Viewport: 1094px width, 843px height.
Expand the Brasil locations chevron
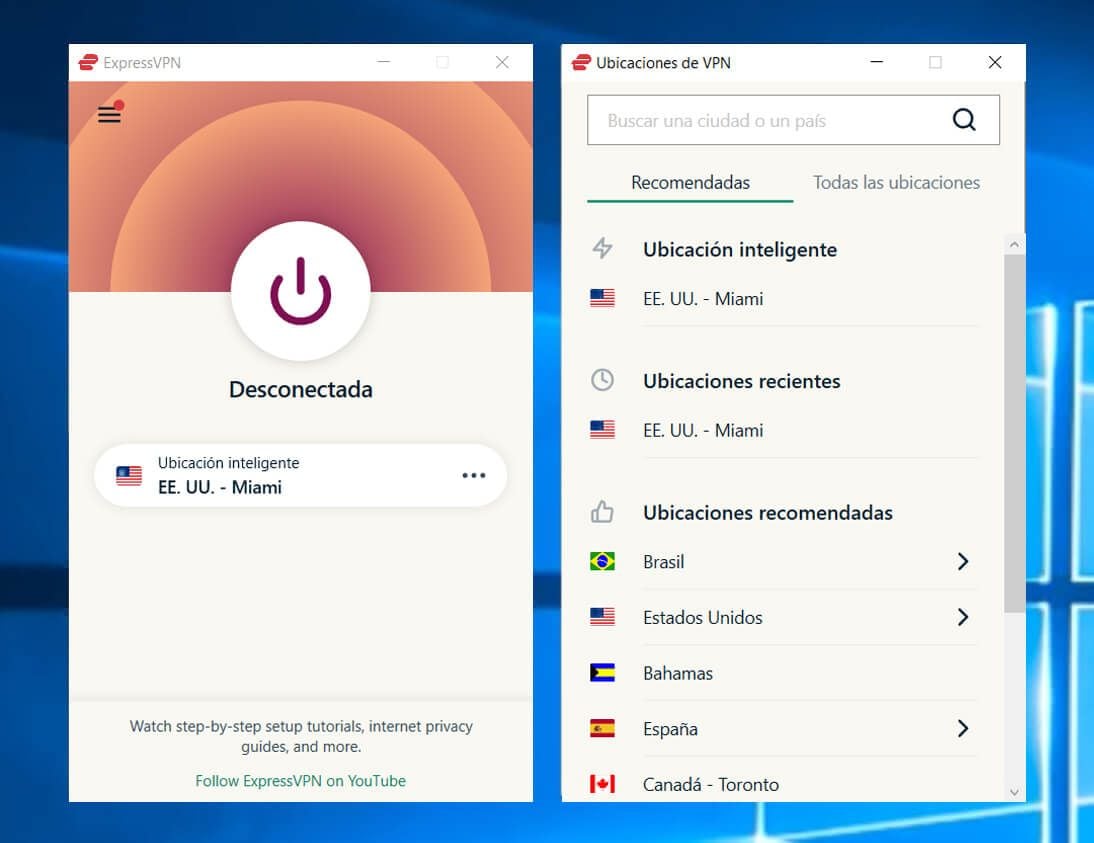963,561
